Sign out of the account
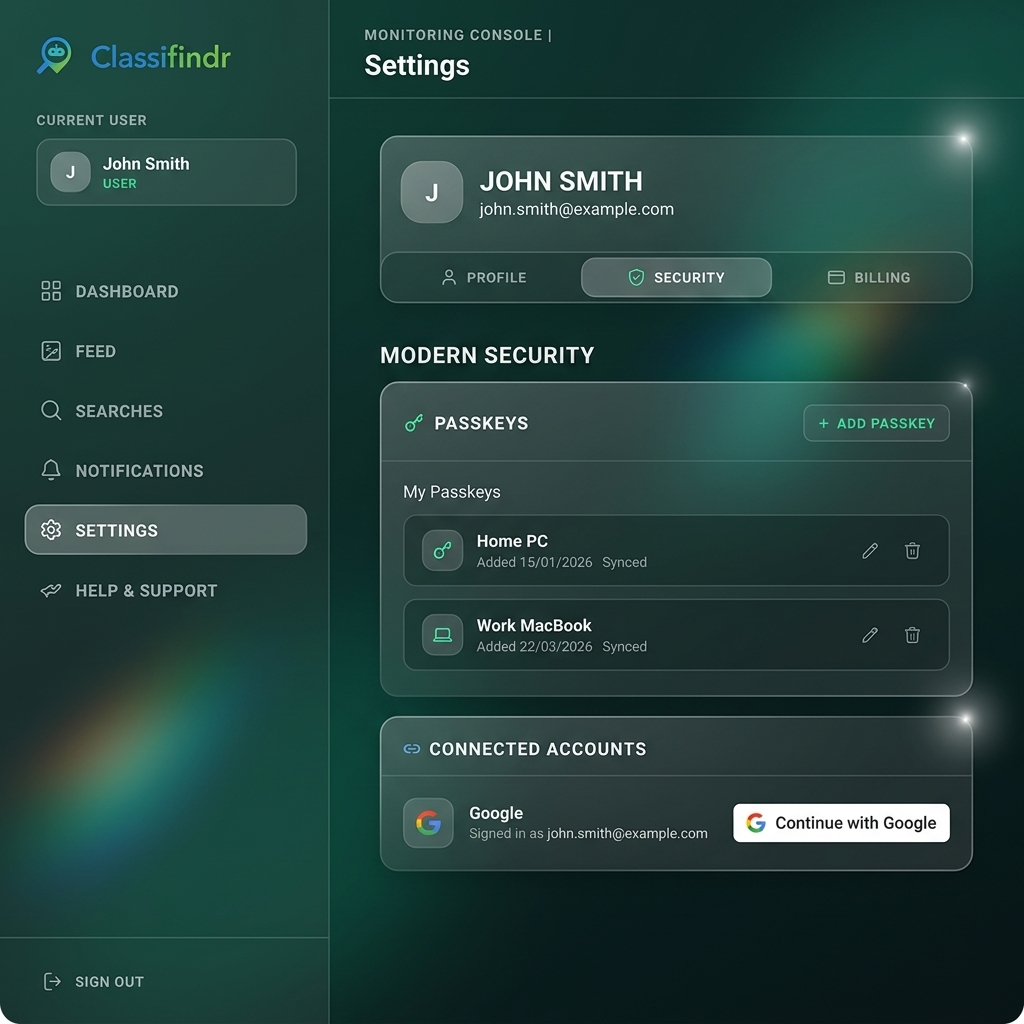The image size is (1024, 1024). [93, 982]
